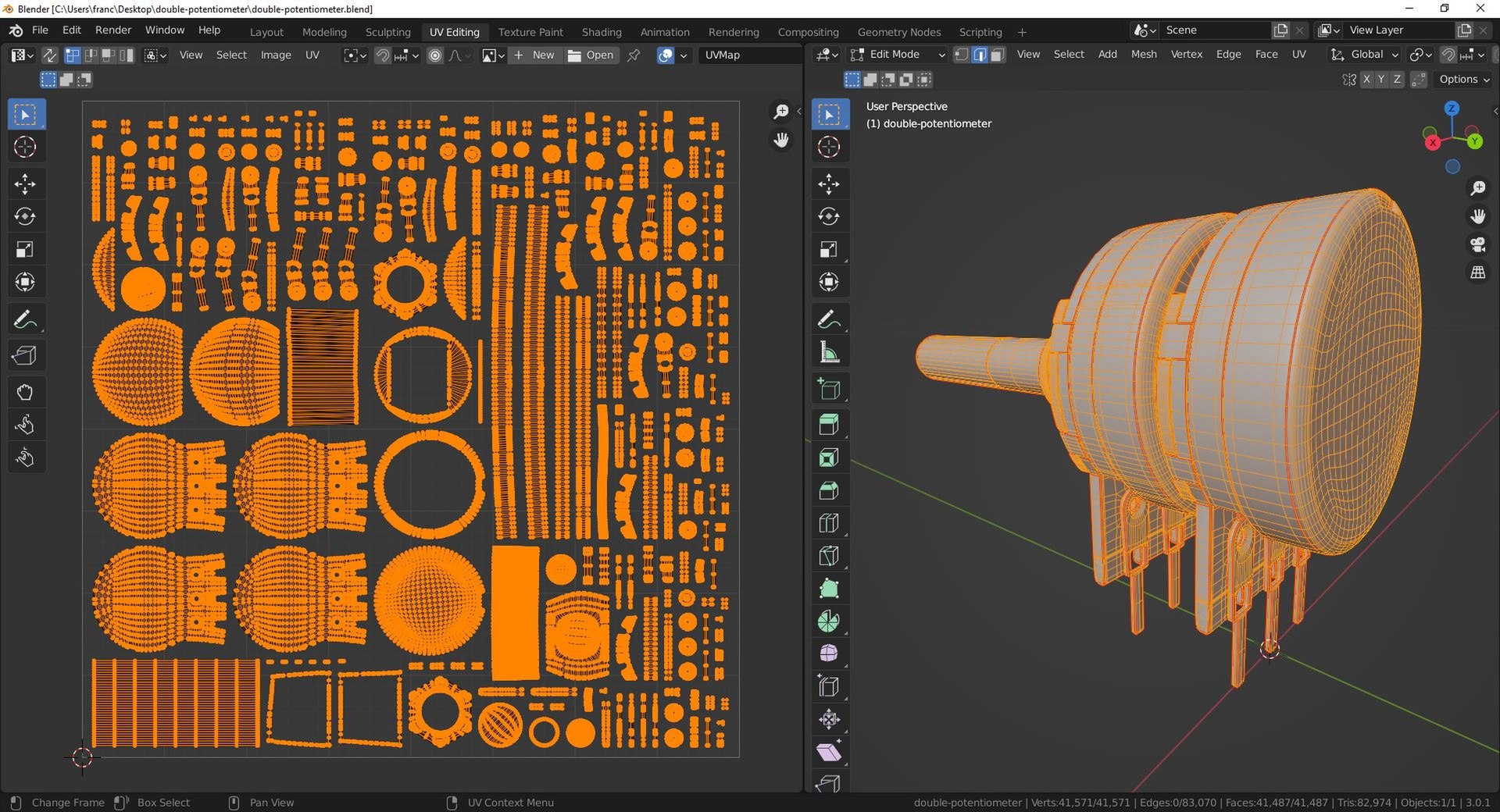
Task: Expand the Options dropdown
Action: pyautogui.click(x=1464, y=80)
